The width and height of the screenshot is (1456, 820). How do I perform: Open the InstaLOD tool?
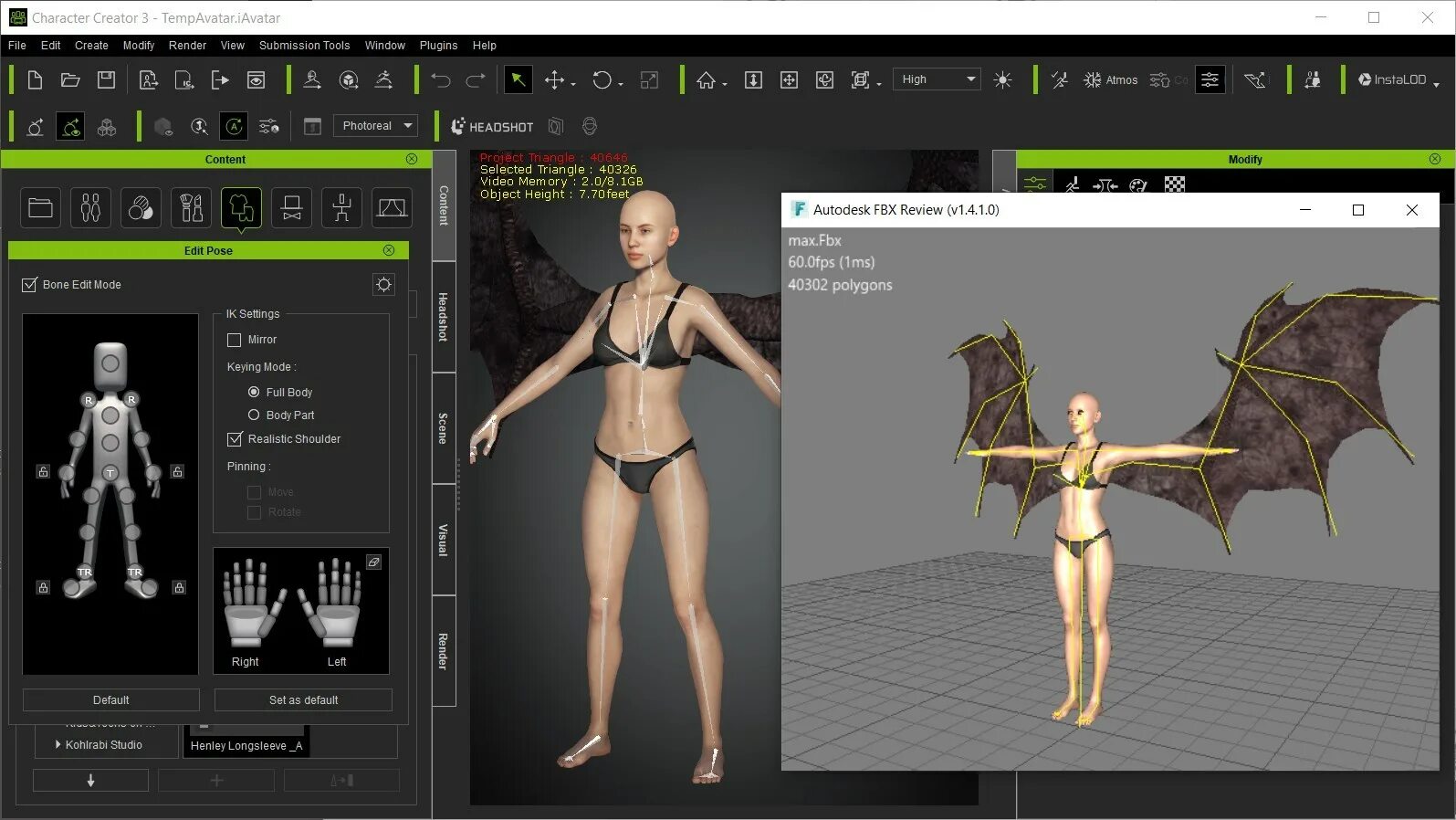pyautogui.click(x=1392, y=80)
